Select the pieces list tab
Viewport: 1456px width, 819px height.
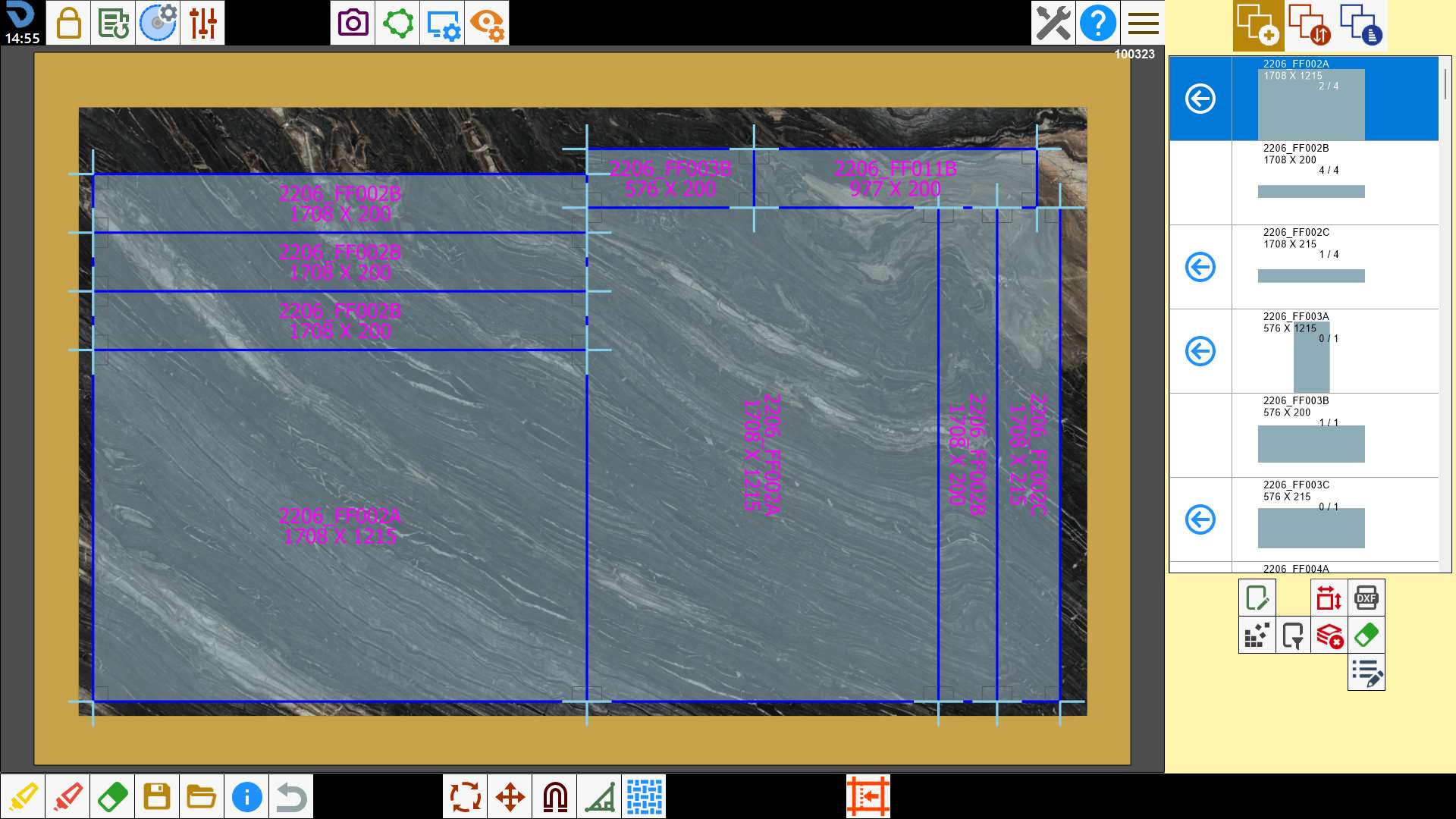click(x=1361, y=25)
